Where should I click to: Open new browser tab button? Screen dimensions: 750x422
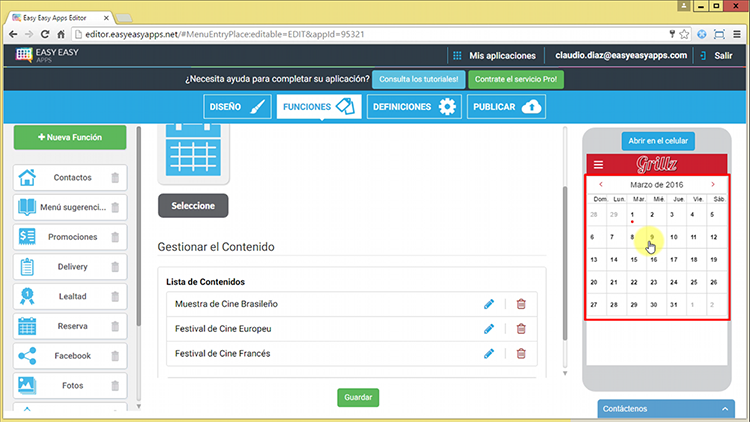[123, 18]
